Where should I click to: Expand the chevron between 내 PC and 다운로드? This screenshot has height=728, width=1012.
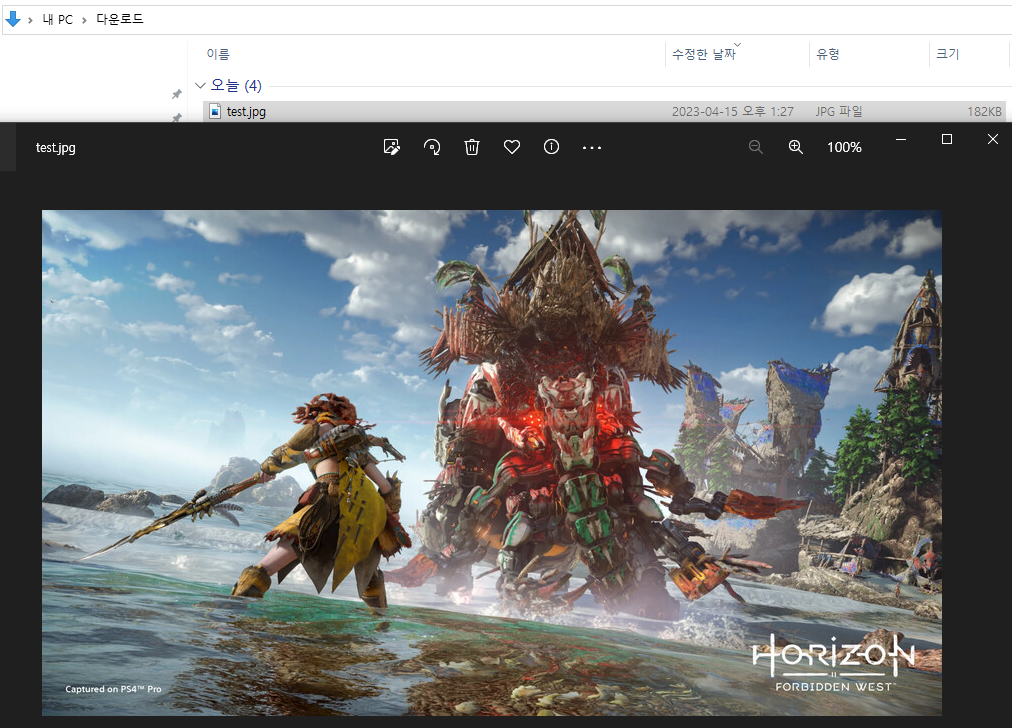tap(85, 20)
